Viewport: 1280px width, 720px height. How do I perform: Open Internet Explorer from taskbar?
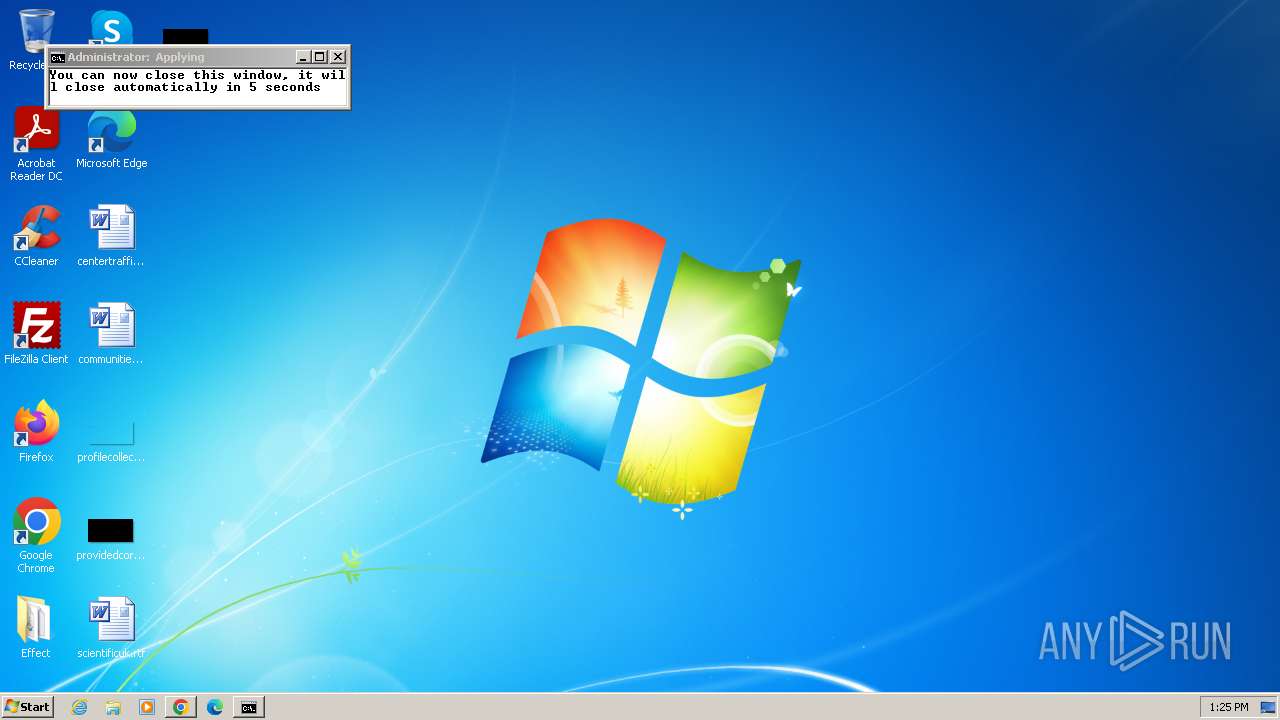pyautogui.click(x=80, y=707)
